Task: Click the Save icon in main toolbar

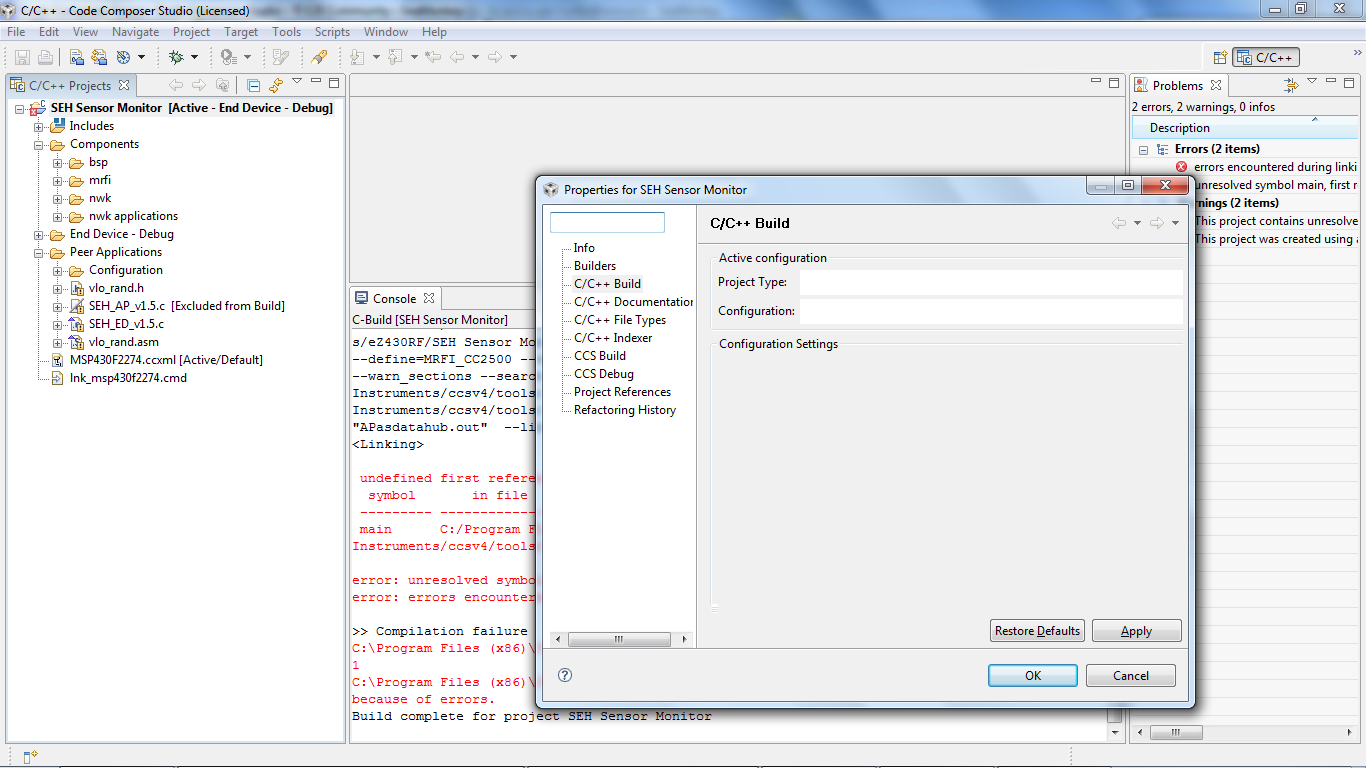Action: [x=21, y=57]
